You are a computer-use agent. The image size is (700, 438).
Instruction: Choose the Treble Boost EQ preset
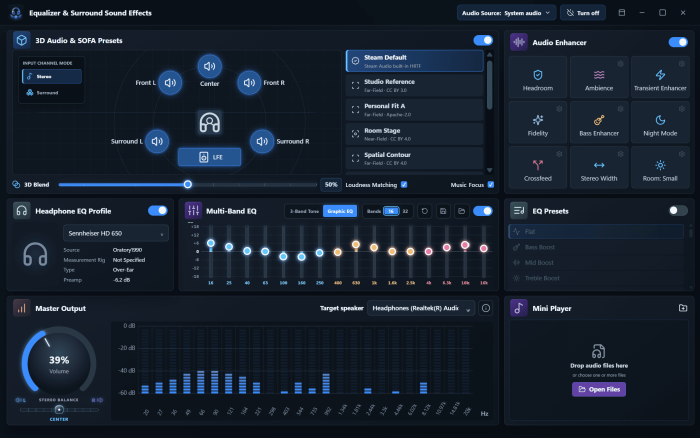[596, 278]
